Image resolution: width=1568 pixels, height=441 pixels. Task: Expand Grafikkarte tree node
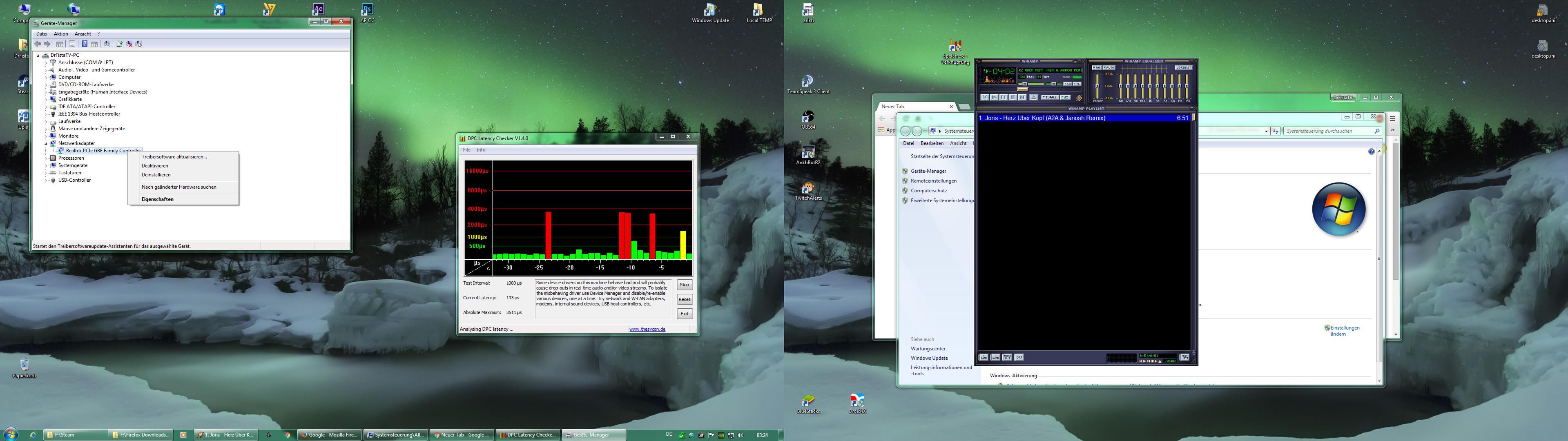[x=46, y=99]
